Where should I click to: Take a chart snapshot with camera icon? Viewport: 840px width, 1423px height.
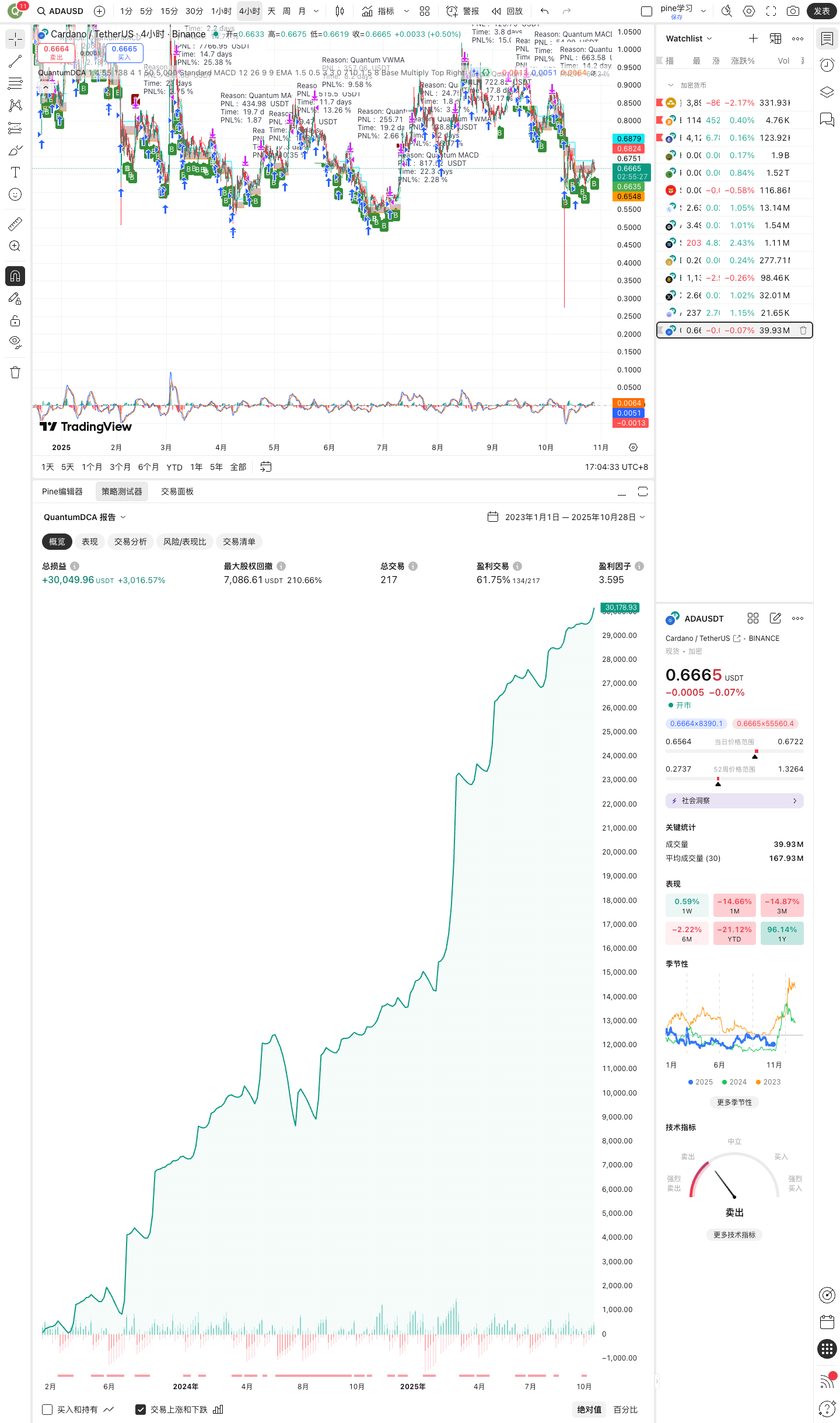[x=793, y=11]
